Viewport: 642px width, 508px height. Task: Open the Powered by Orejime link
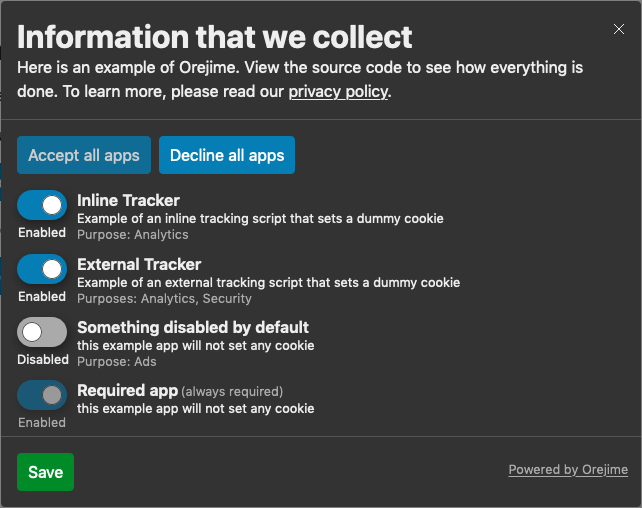click(x=568, y=470)
